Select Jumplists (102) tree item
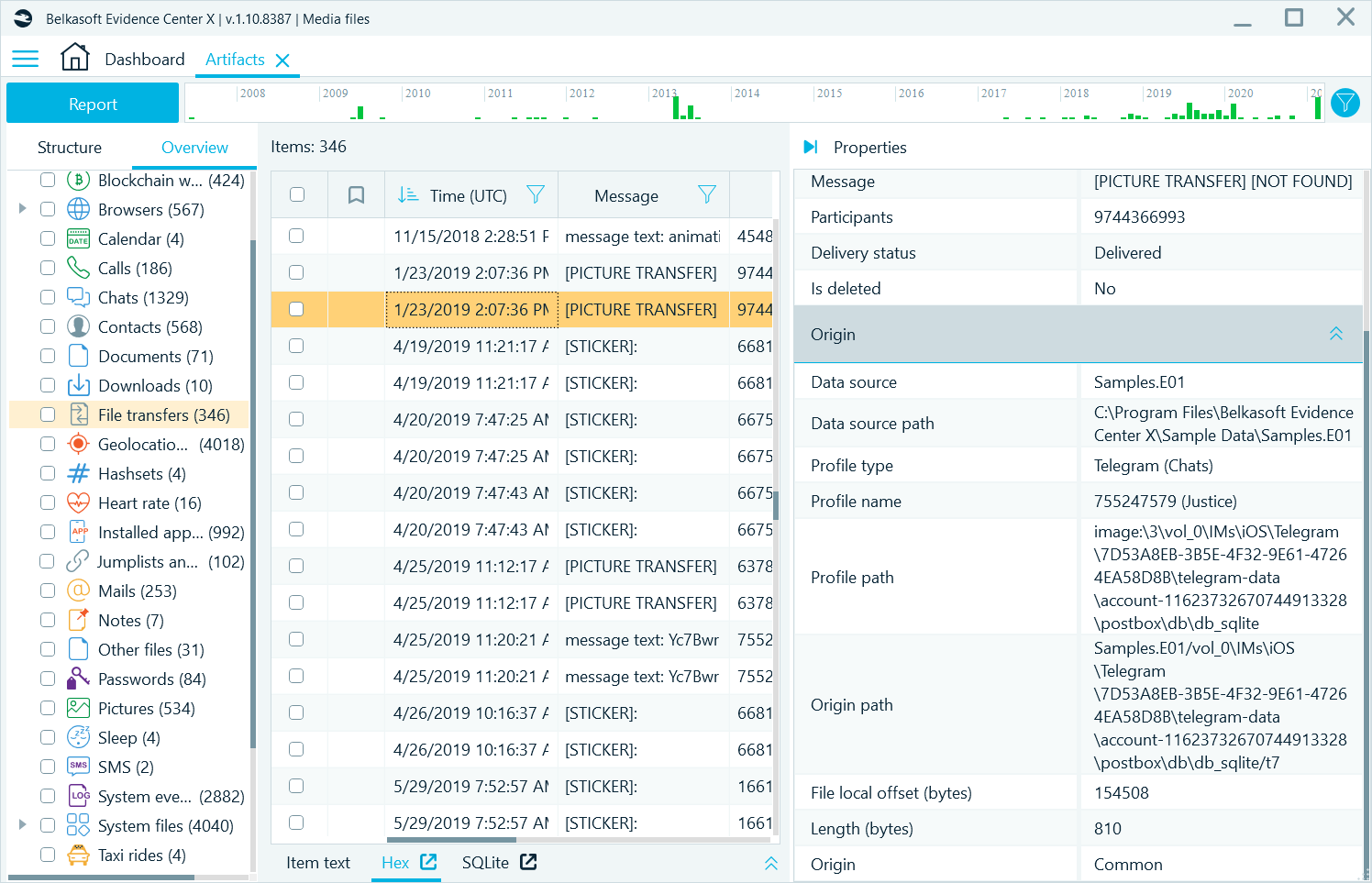 click(x=171, y=561)
